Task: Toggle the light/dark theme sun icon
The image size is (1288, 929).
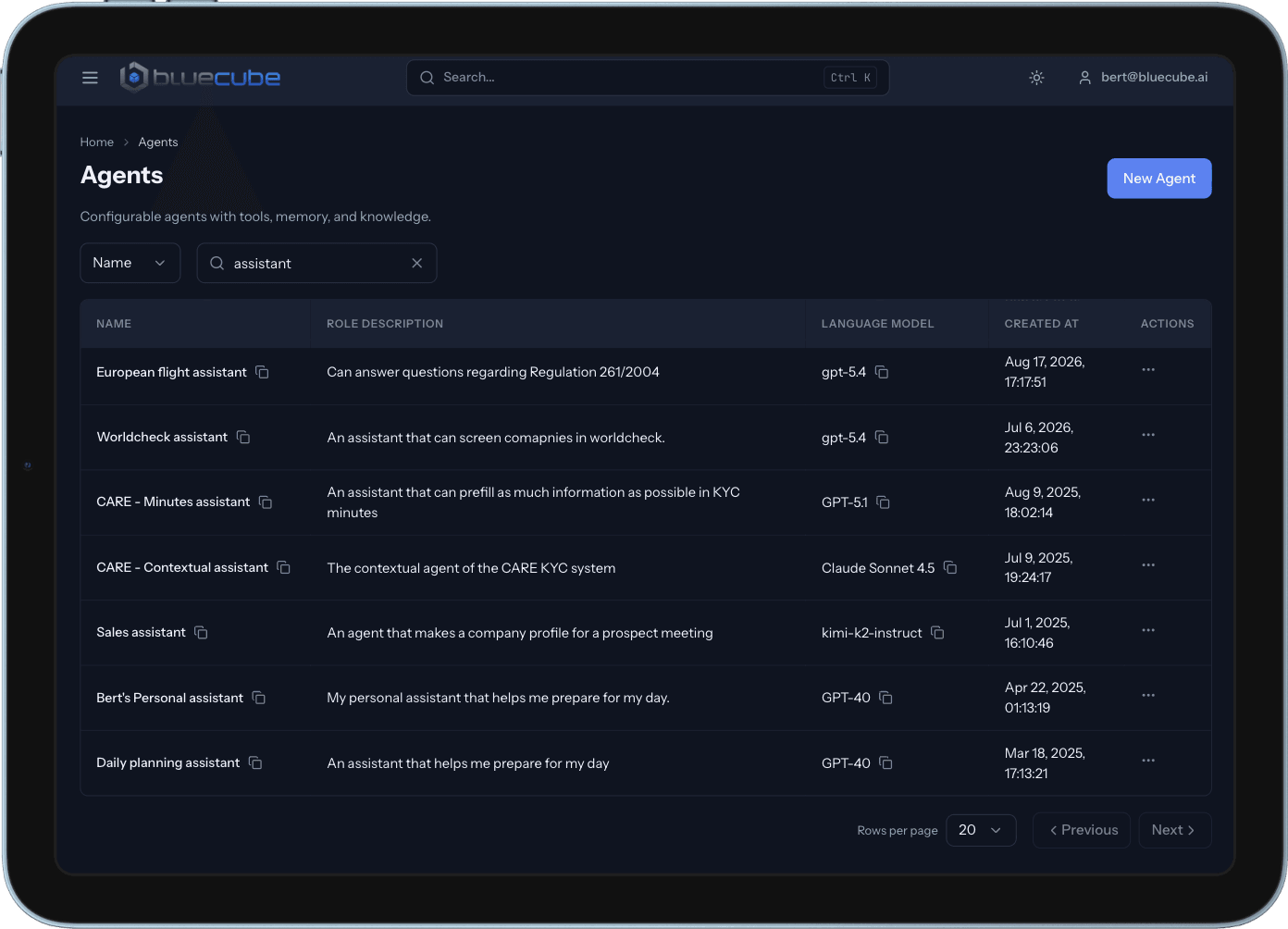Action: click(x=1036, y=78)
